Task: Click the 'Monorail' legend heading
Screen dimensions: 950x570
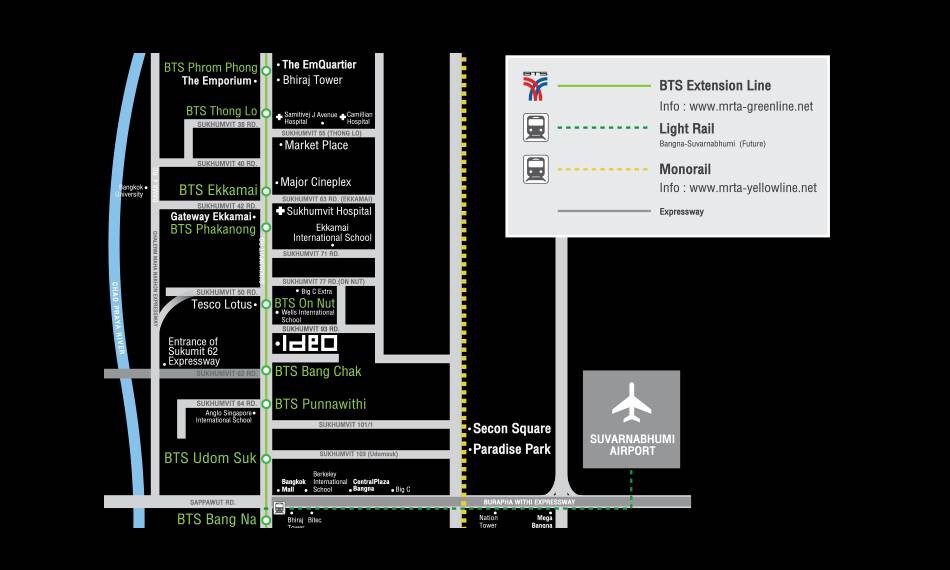Action: point(685,169)
